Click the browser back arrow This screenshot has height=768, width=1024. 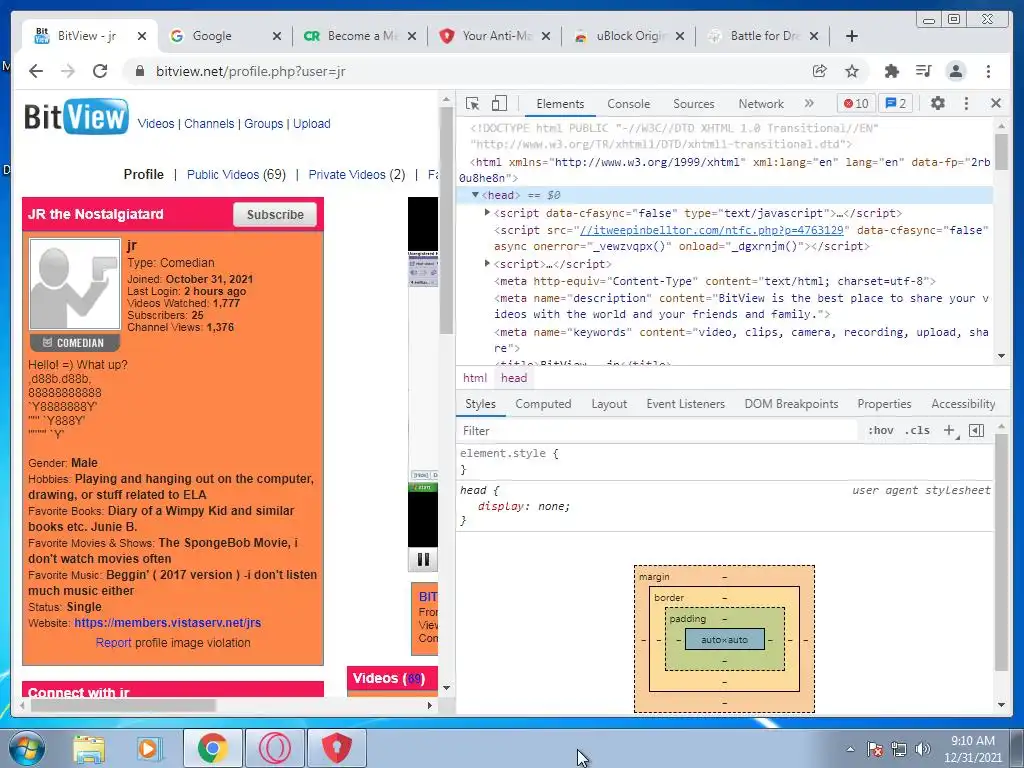coord(36,71)
